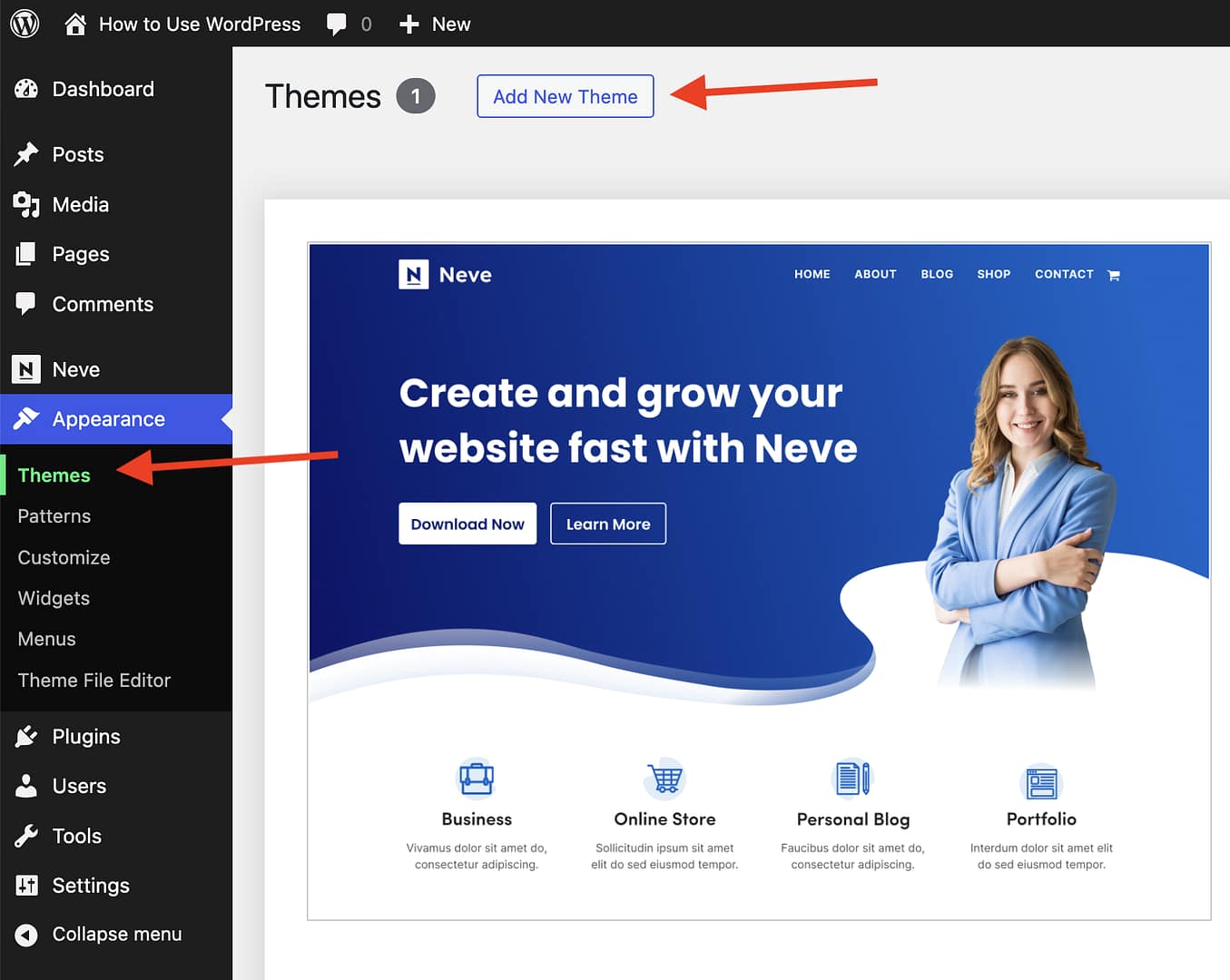Click the Learn More button
Viewport: 1230px width, 980px height.
pyautogui.click(x=607, y=524)
